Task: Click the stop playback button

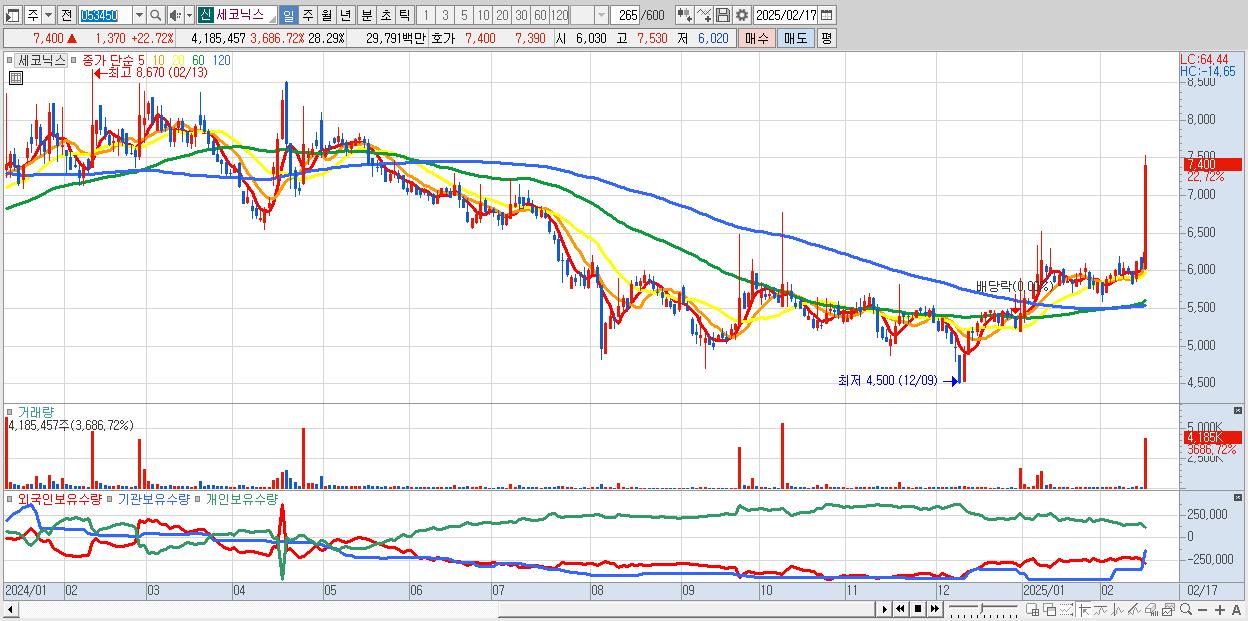Action: click(917, 609)
